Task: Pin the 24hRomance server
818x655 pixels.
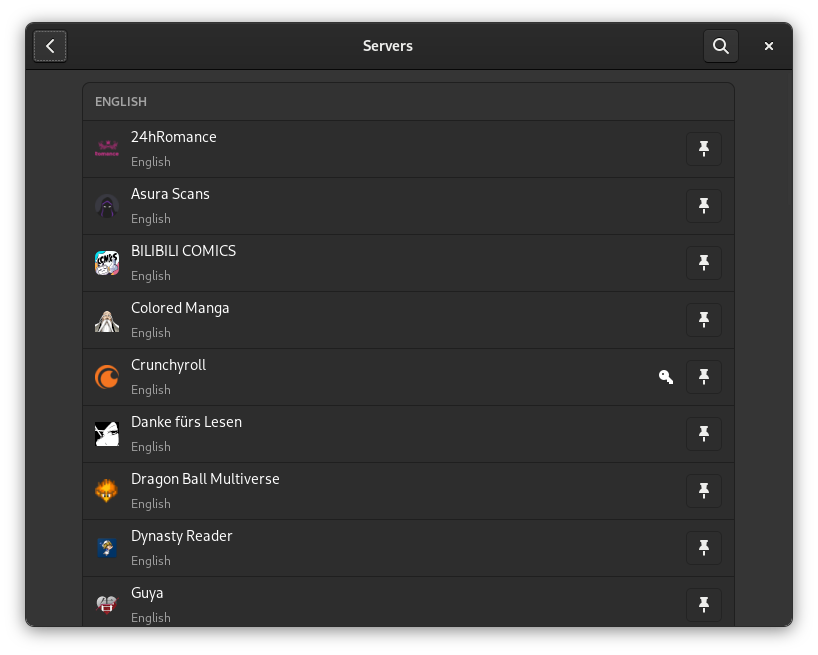Action: click(x=704, y=149)
